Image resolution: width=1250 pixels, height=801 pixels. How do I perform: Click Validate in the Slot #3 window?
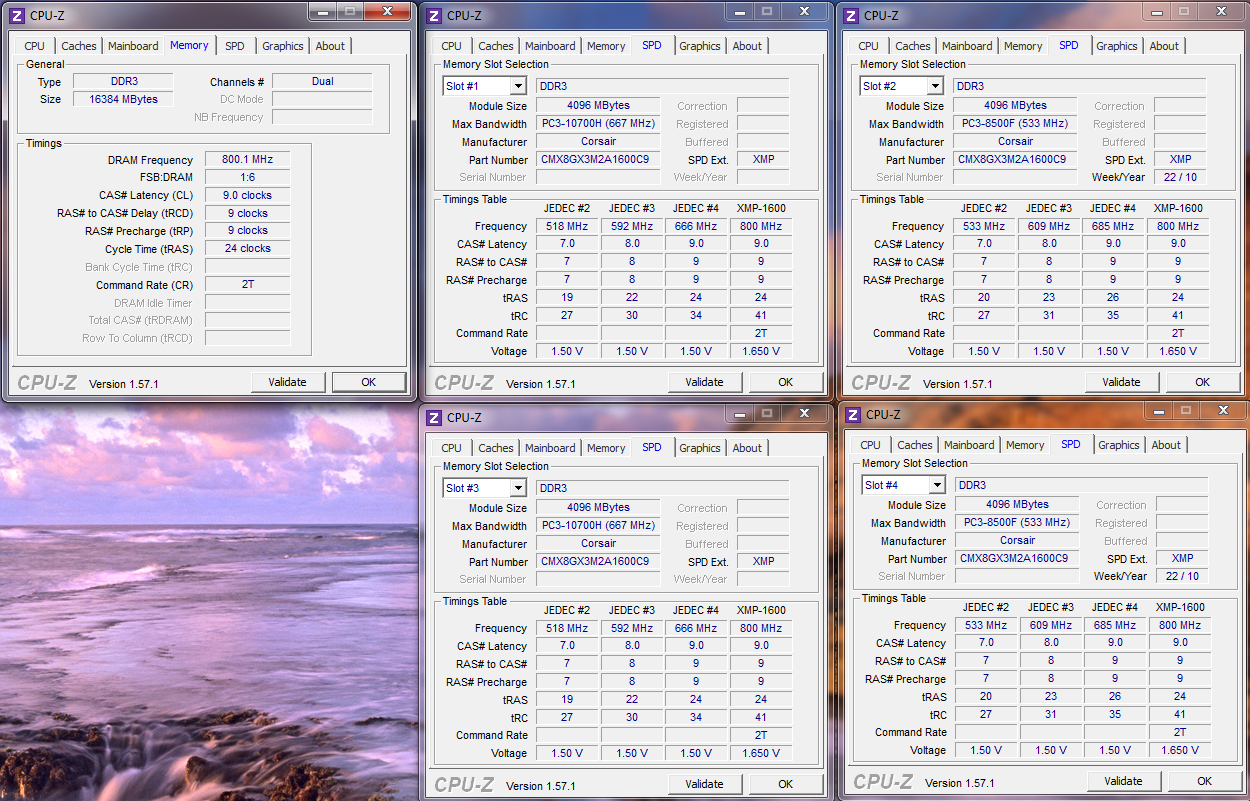(x=705, y=784)
